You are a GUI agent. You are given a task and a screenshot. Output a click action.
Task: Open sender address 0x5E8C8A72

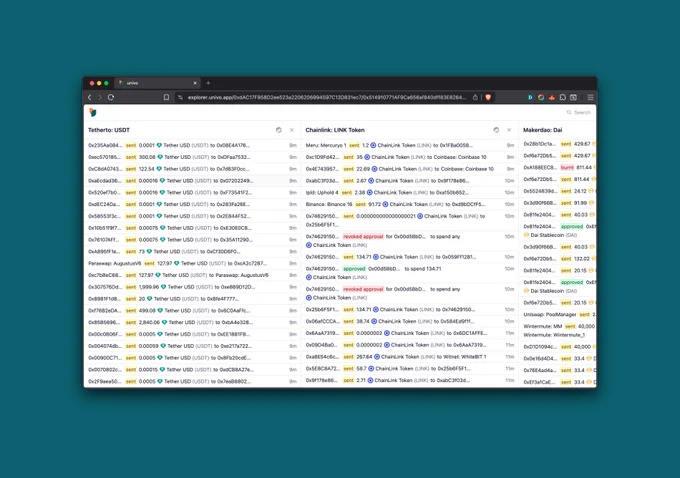(323, 369)
